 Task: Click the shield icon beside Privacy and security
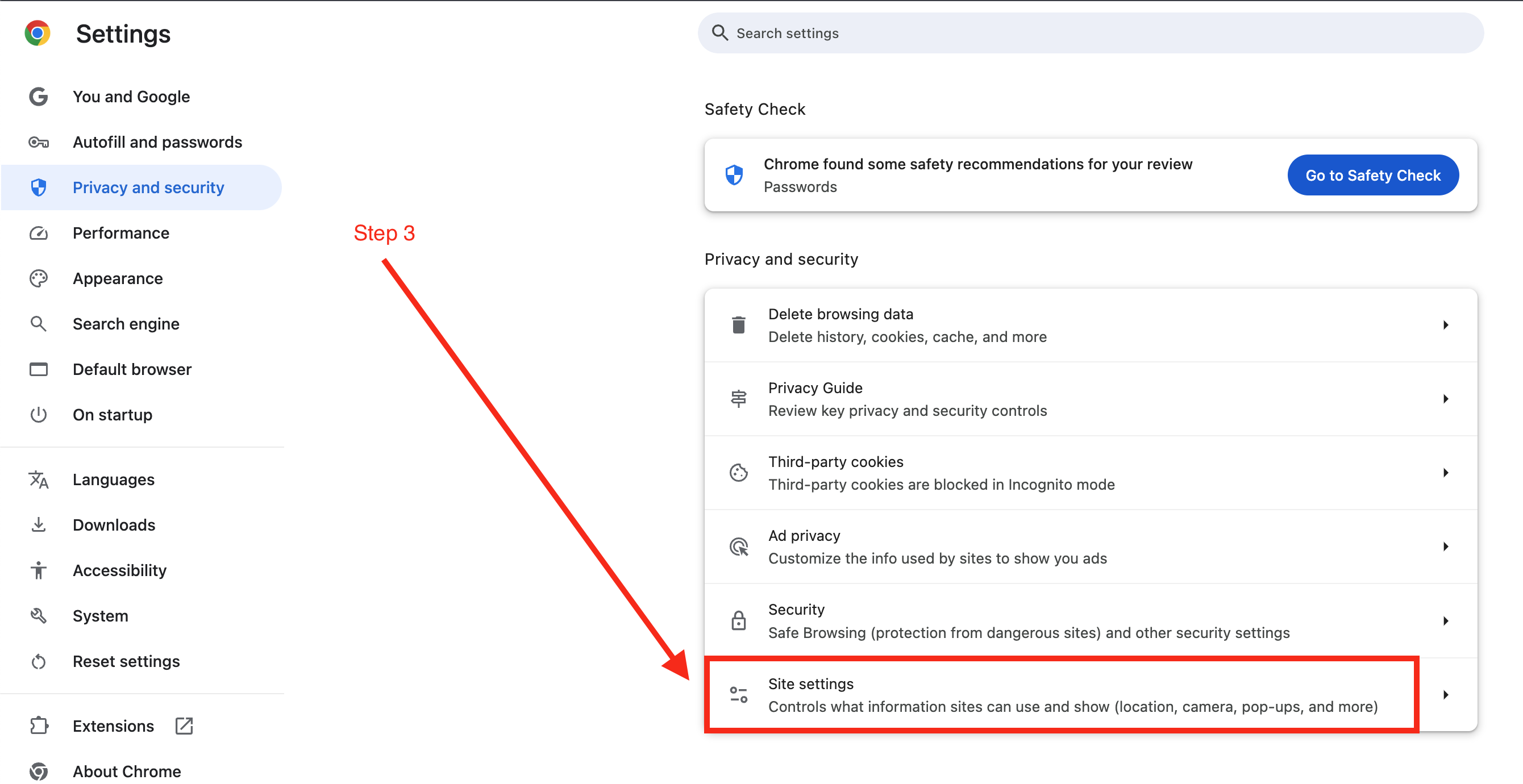point(39,187)
